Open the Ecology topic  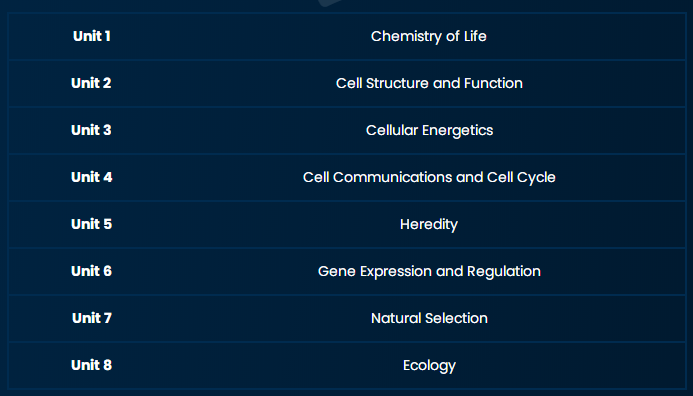(429, 366)
